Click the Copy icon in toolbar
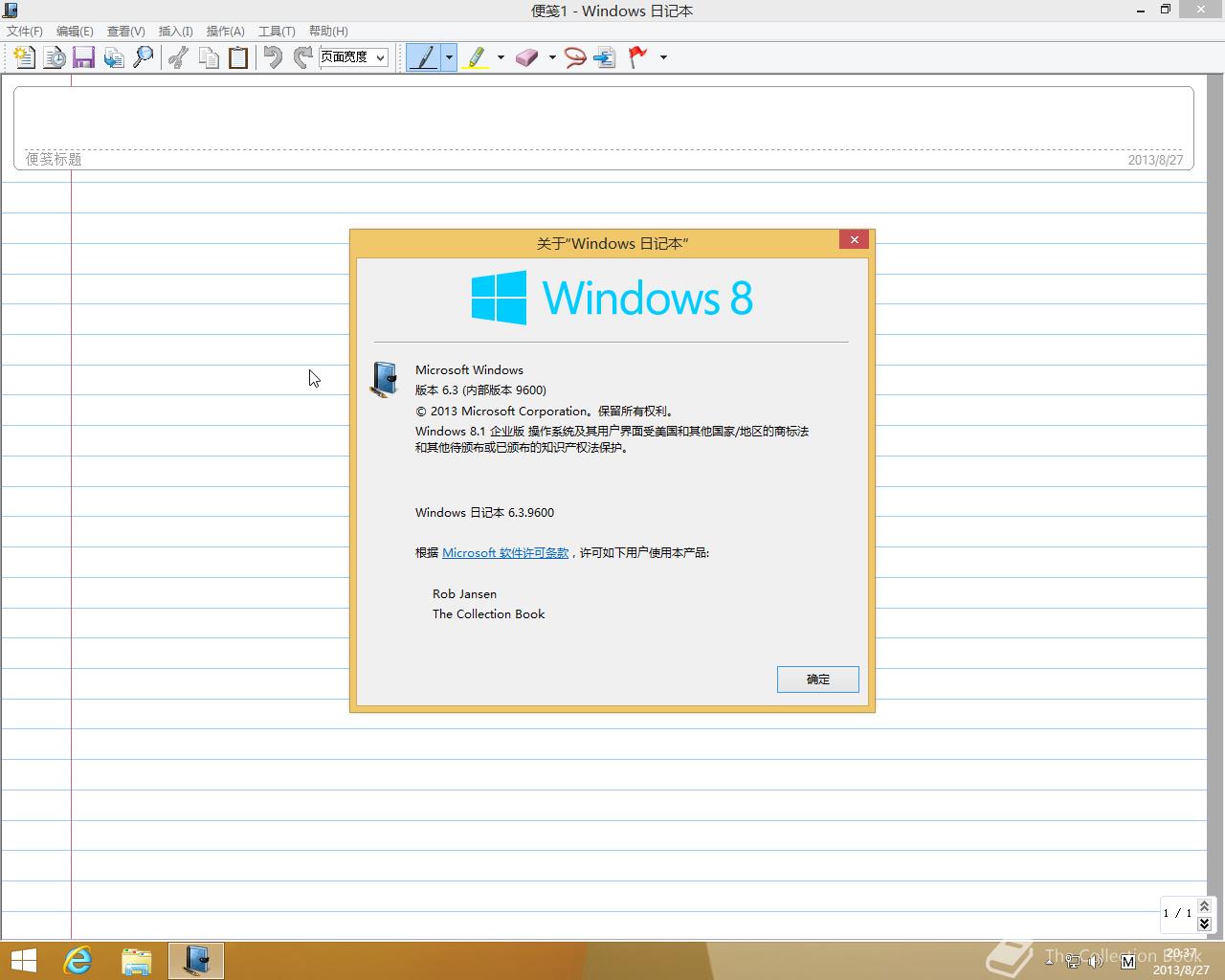Screen dimensions: 1225x980 pos(209,57)
